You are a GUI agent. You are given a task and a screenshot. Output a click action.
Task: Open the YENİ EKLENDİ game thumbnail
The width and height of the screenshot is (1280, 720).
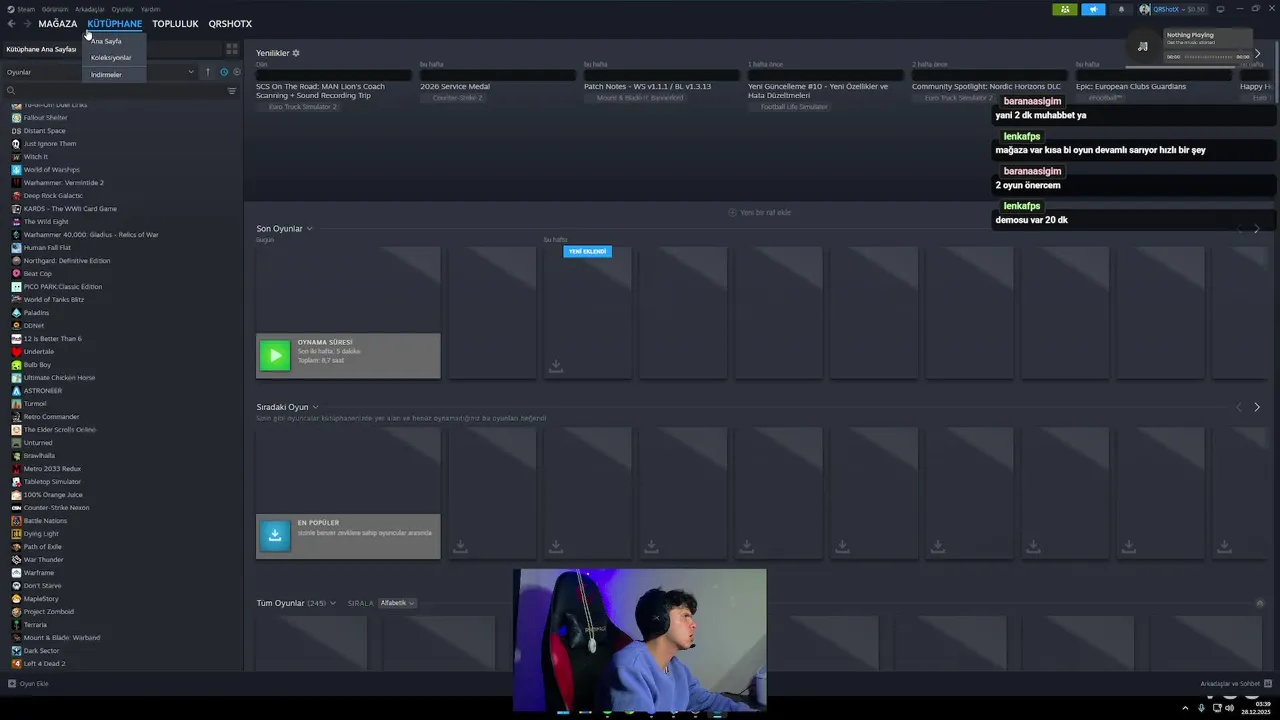[587, 313]
